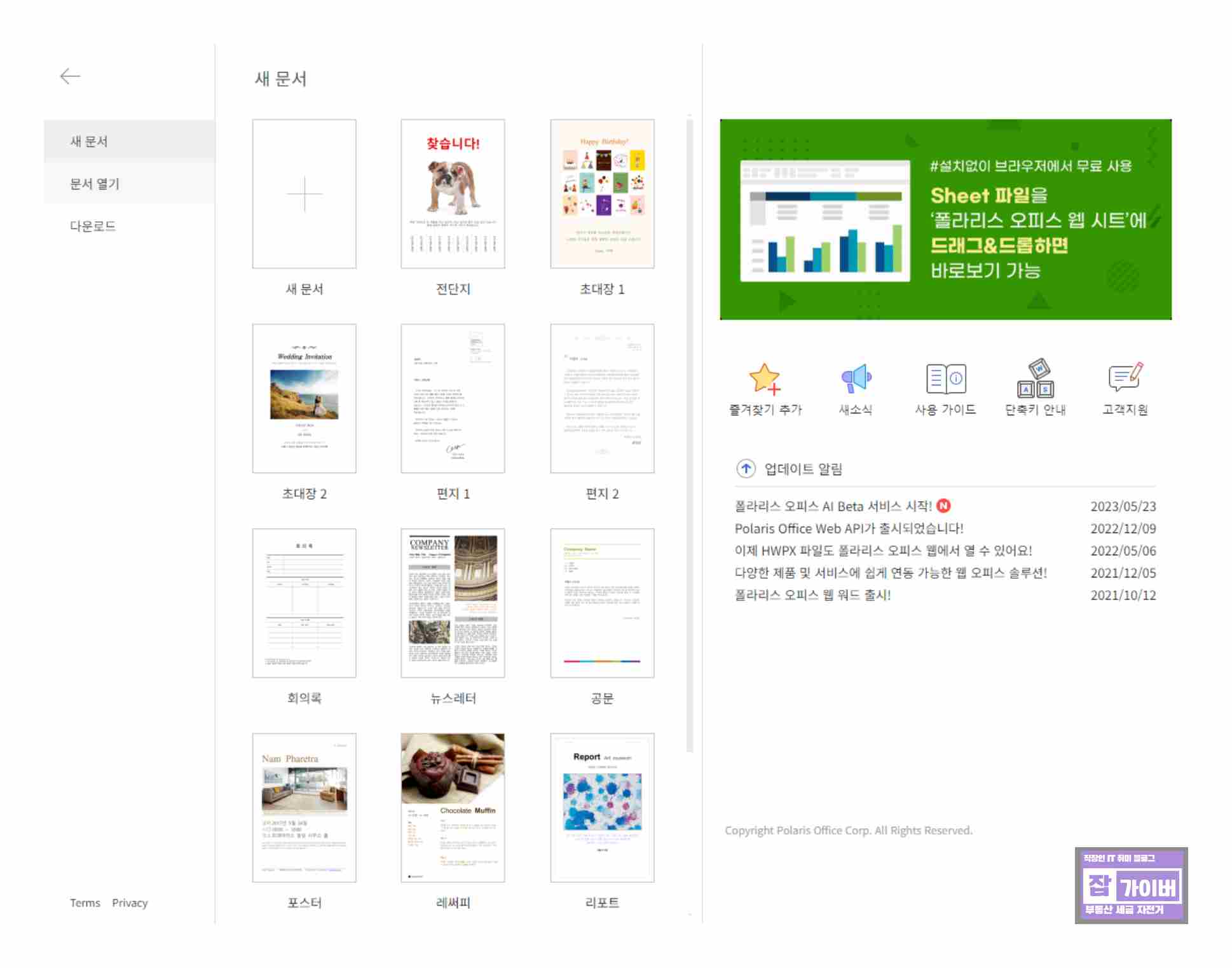Go to 다운로드 in the sidebar
The height and width of the screenshot is (968, 1232).
click(93, 226)
